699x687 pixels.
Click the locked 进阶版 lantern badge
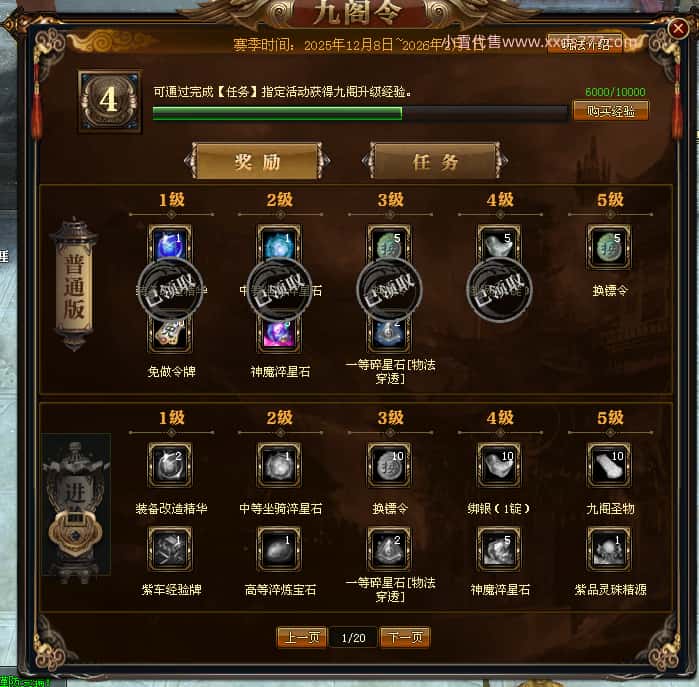75,505
